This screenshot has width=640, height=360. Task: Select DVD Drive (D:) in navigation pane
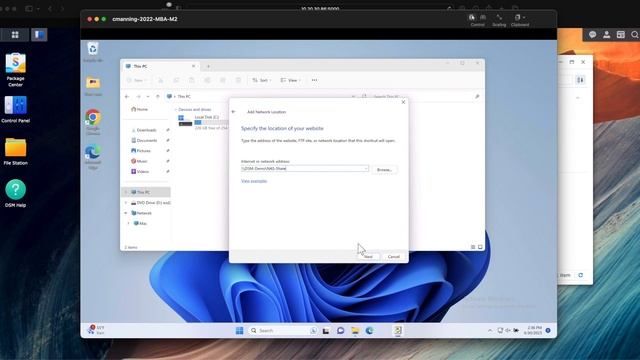[150, 203]
